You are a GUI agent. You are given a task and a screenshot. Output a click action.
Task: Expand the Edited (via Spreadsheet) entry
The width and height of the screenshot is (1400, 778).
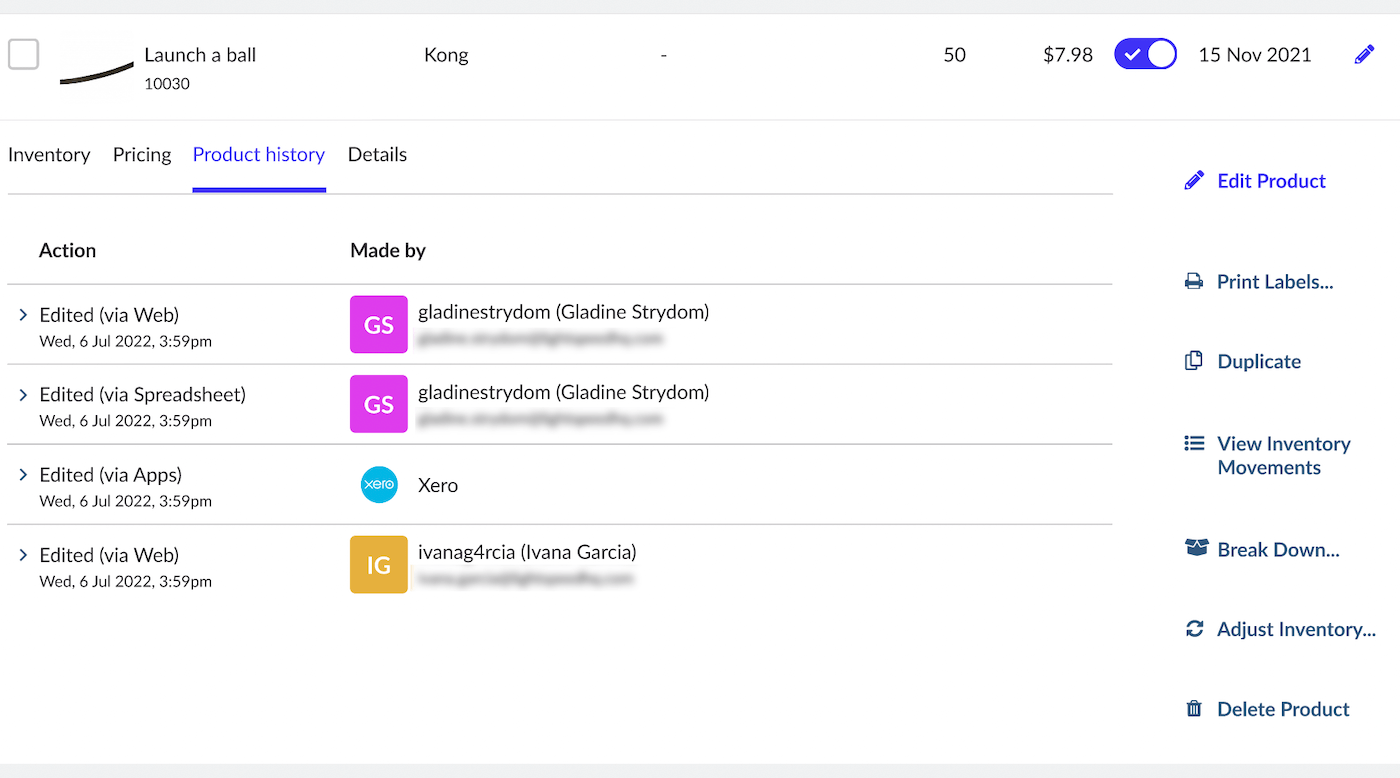(23, 395)
